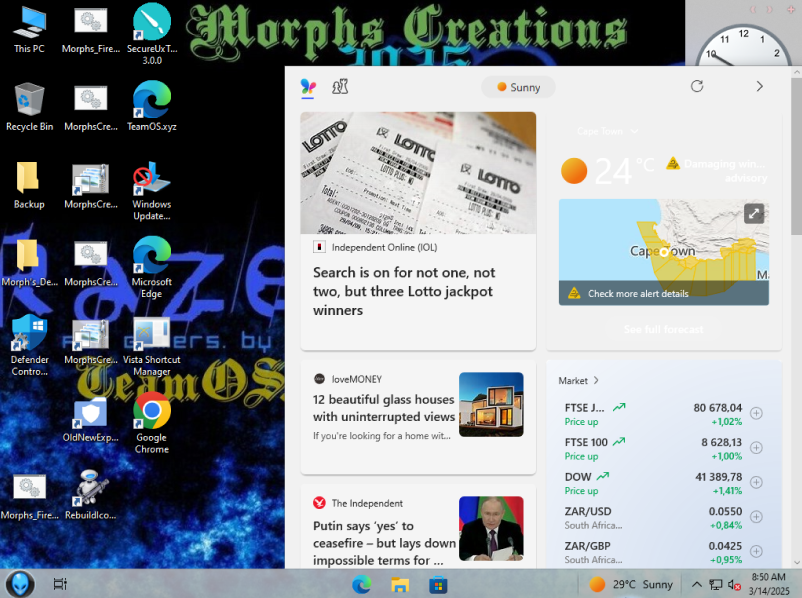Open the games chess-piece tab in widgets
The height and width of the screenshot is (598, 802).
coord(340,86)
